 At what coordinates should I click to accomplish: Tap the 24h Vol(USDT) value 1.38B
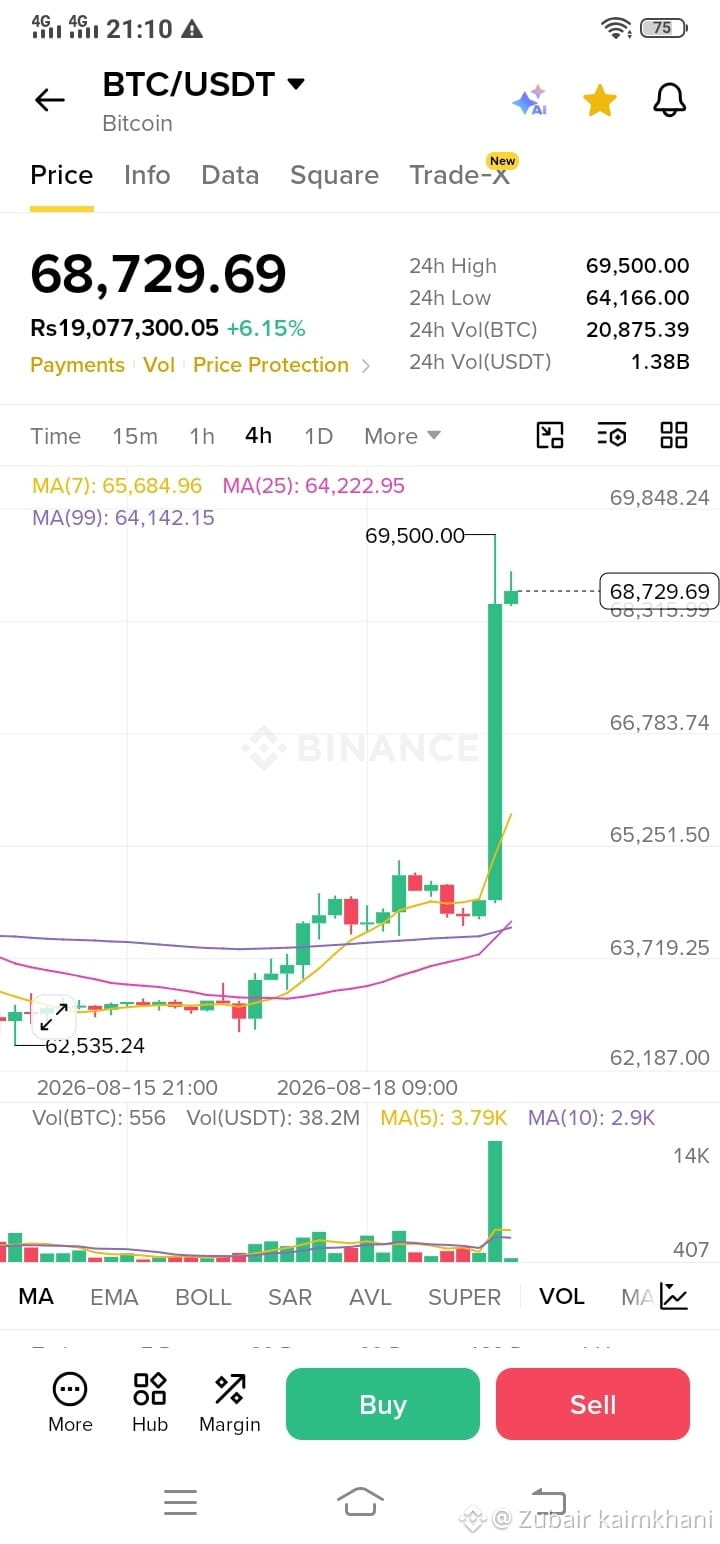tap(660, 362)
